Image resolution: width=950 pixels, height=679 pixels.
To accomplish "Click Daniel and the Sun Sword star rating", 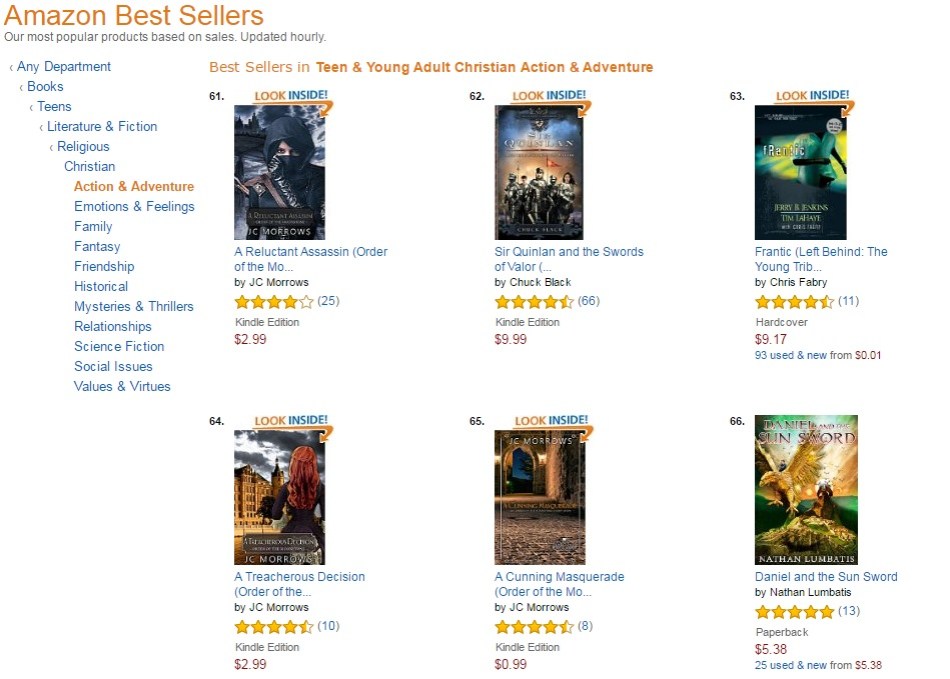I will pos(794,611).
